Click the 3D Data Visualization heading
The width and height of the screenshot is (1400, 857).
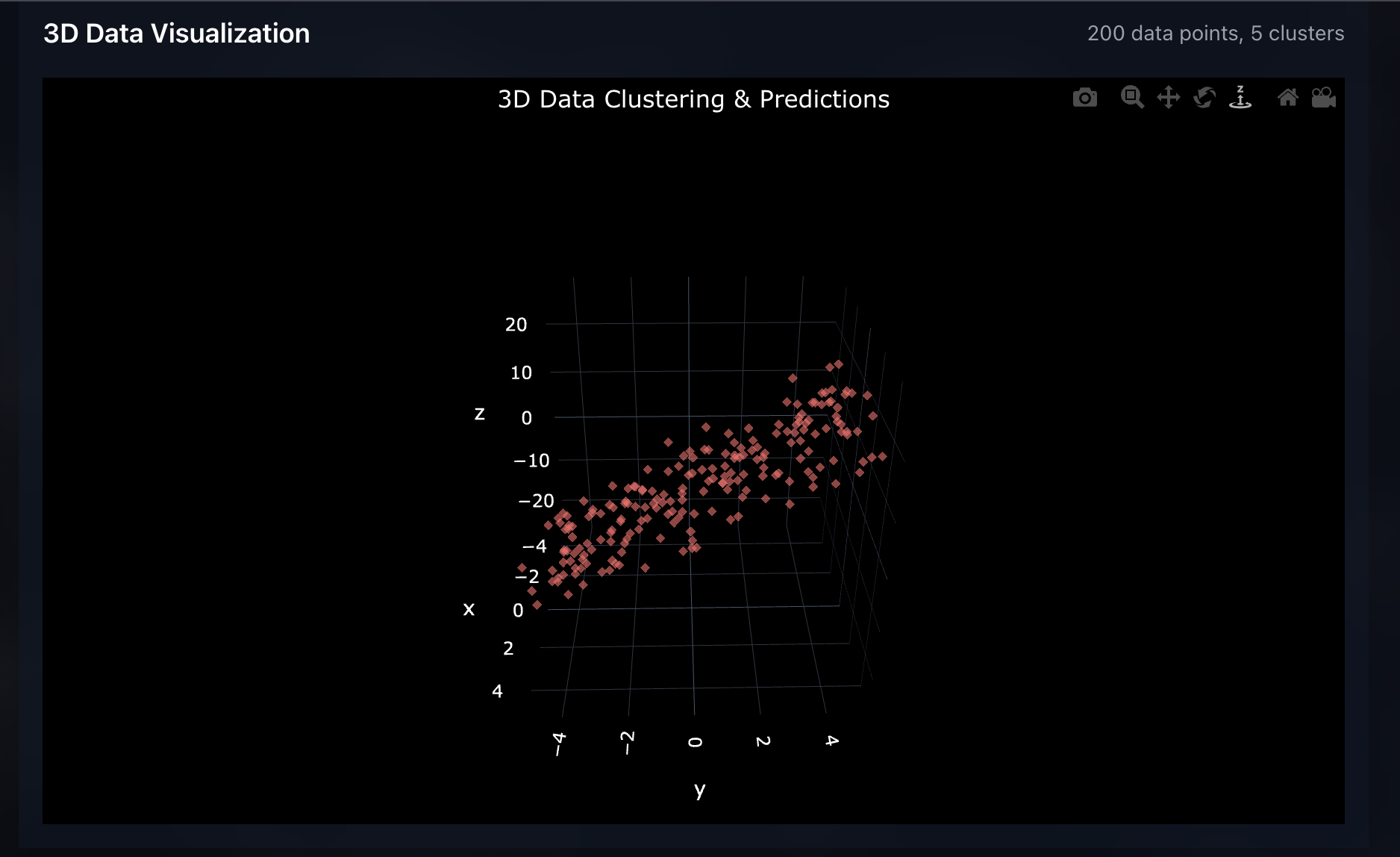tap(176, 33)
